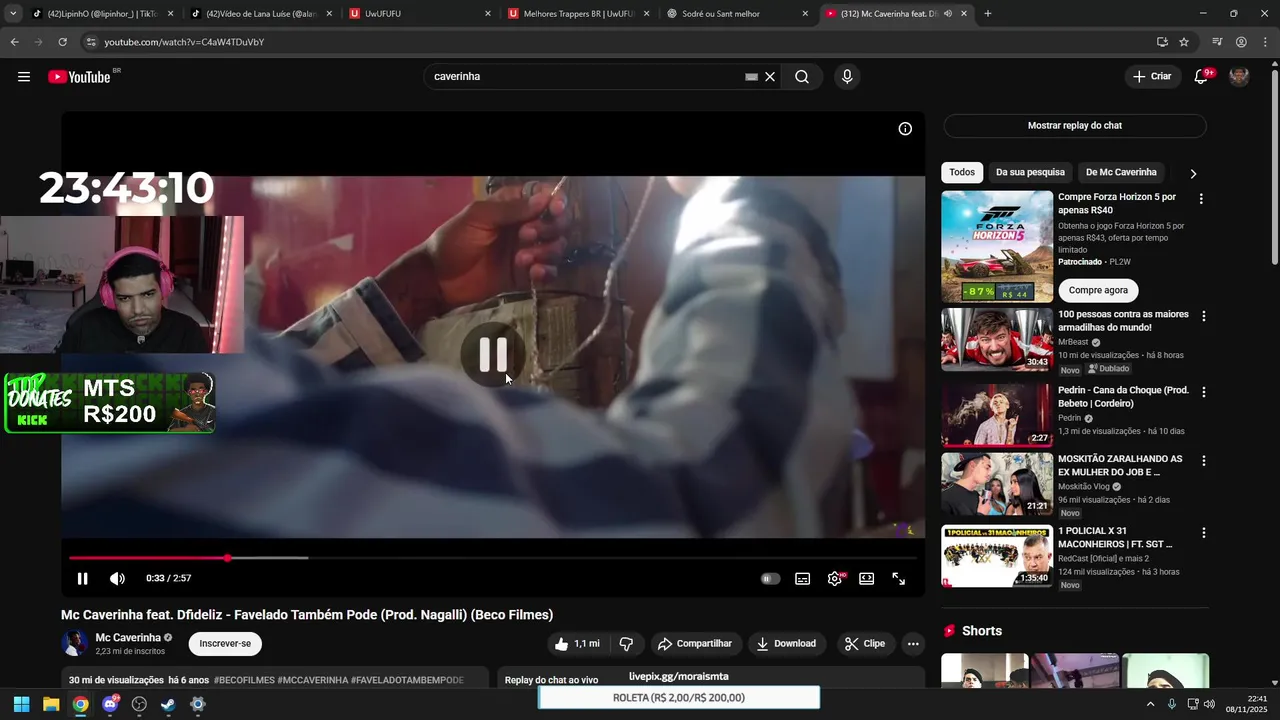Viewport: 1280px width, 720px height.
Task: Switch to Sodré ou Sant melhor tab
Action: click(x=739, y=14)
